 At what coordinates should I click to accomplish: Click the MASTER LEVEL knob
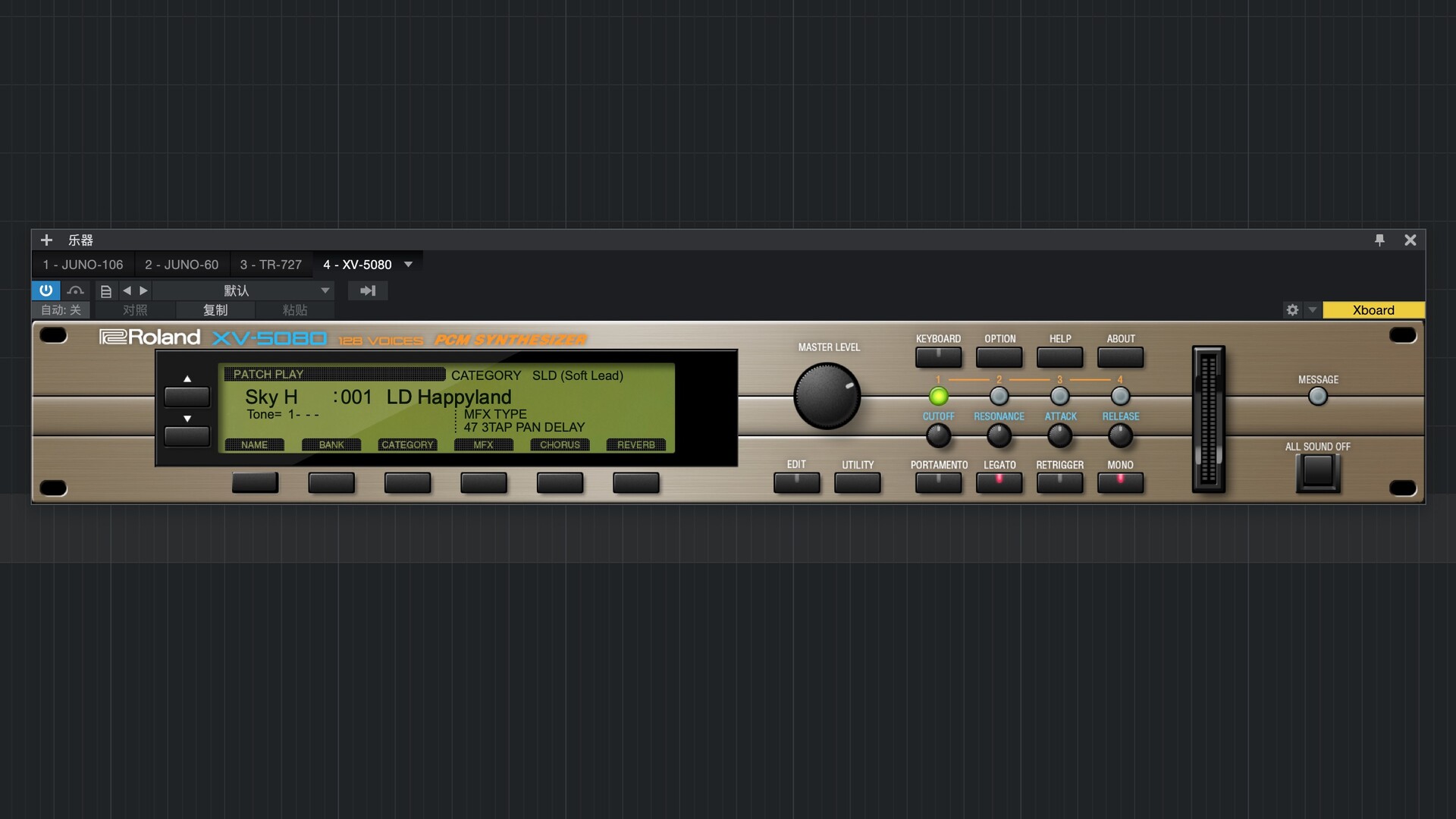click(x=827, y=396)
